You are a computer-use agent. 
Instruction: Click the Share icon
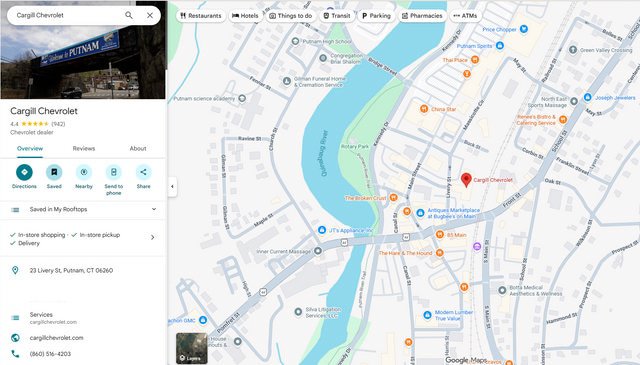(143, 172)
